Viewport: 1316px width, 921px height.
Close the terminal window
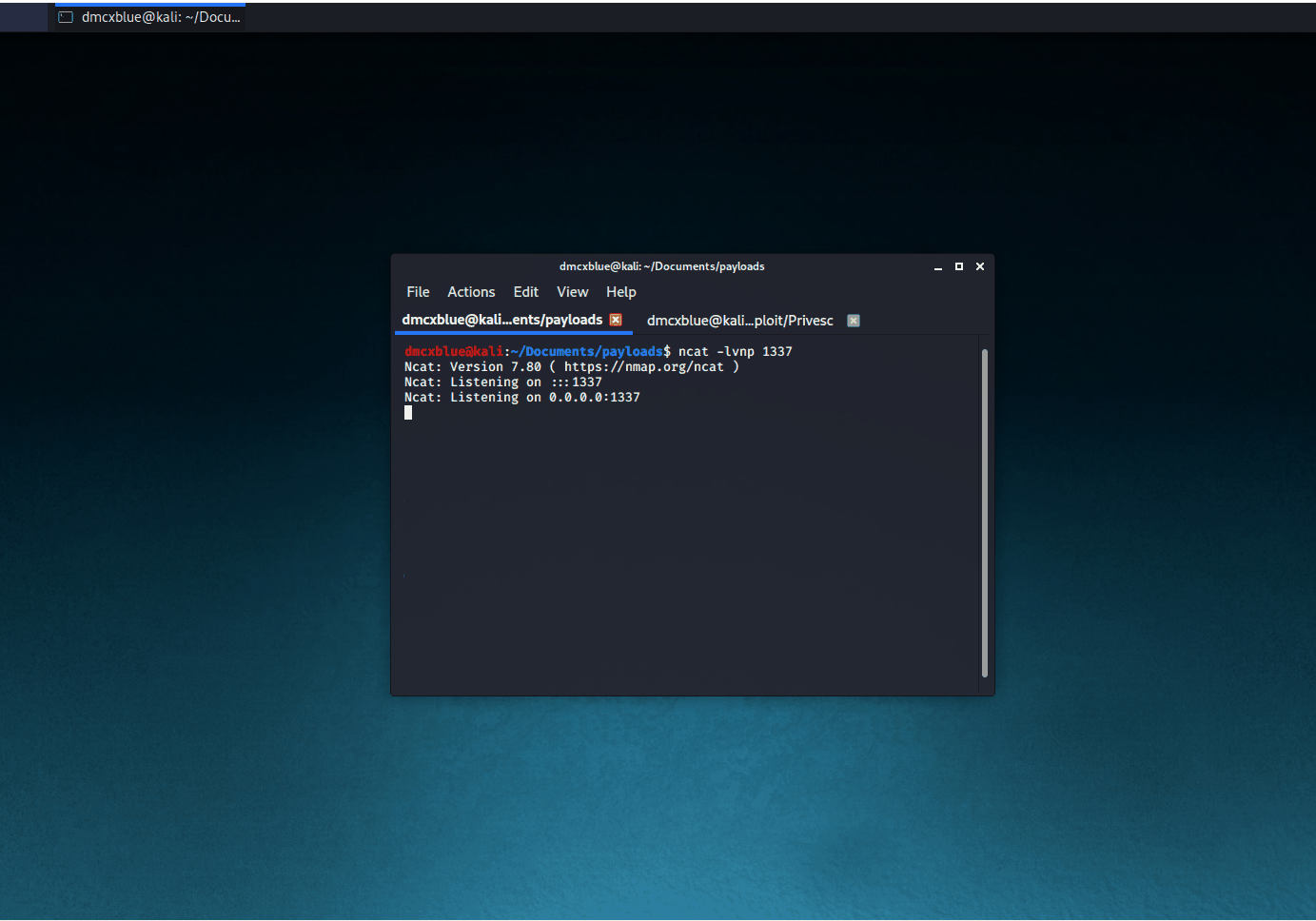tap(980, 266)
